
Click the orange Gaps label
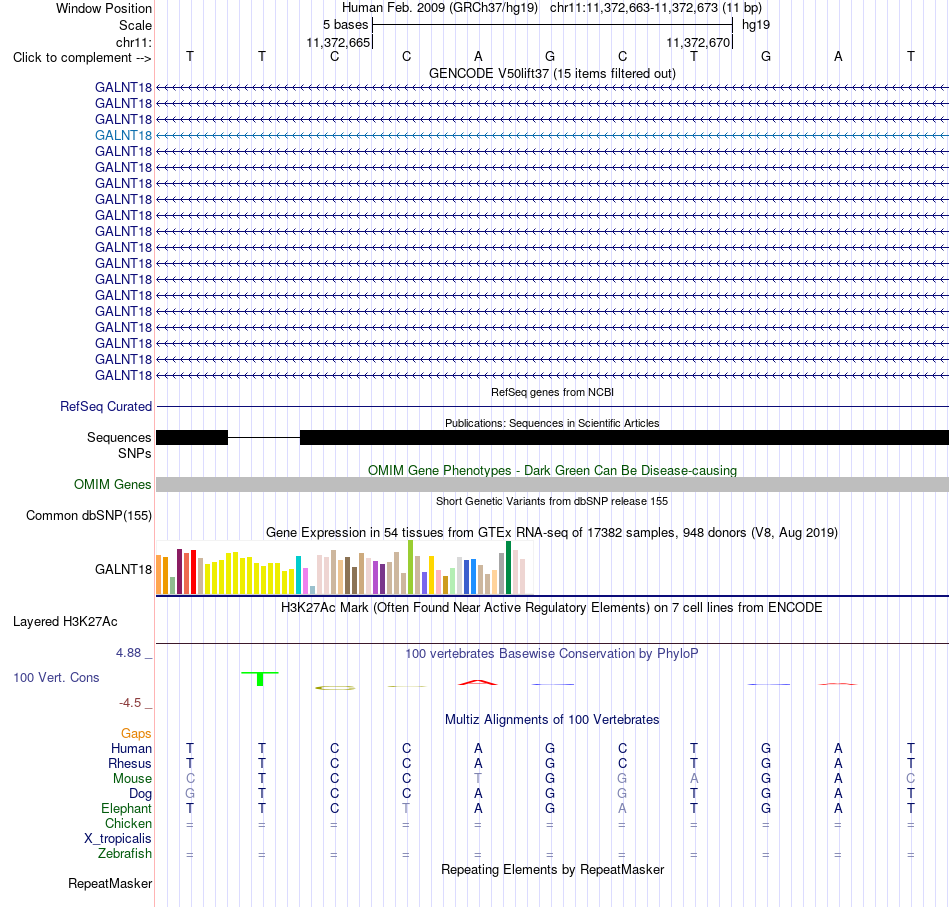click(136, 734)
